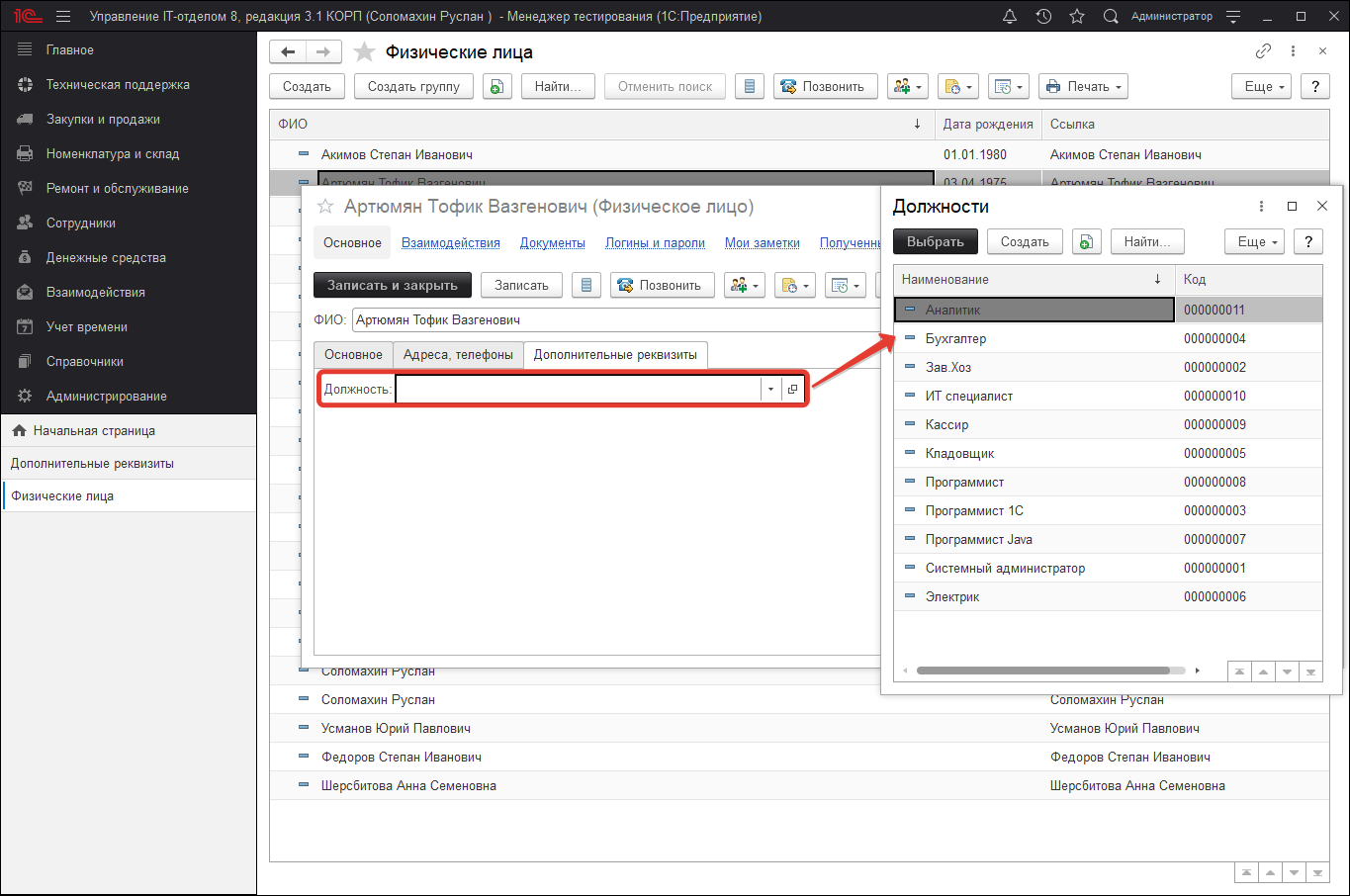Open the search magnifier icon in title bar
The width and height of the screenshot is (1350, 896).
point(1111,16)
